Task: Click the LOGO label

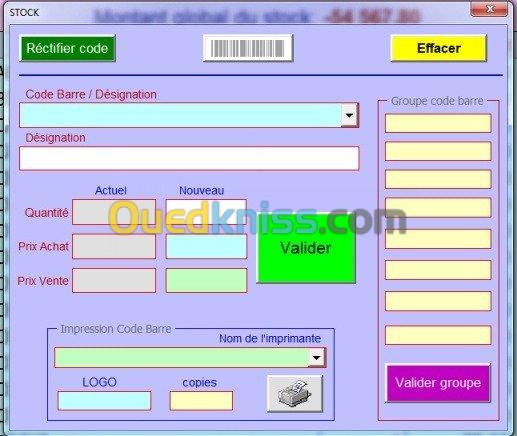Action: [99, 382]
